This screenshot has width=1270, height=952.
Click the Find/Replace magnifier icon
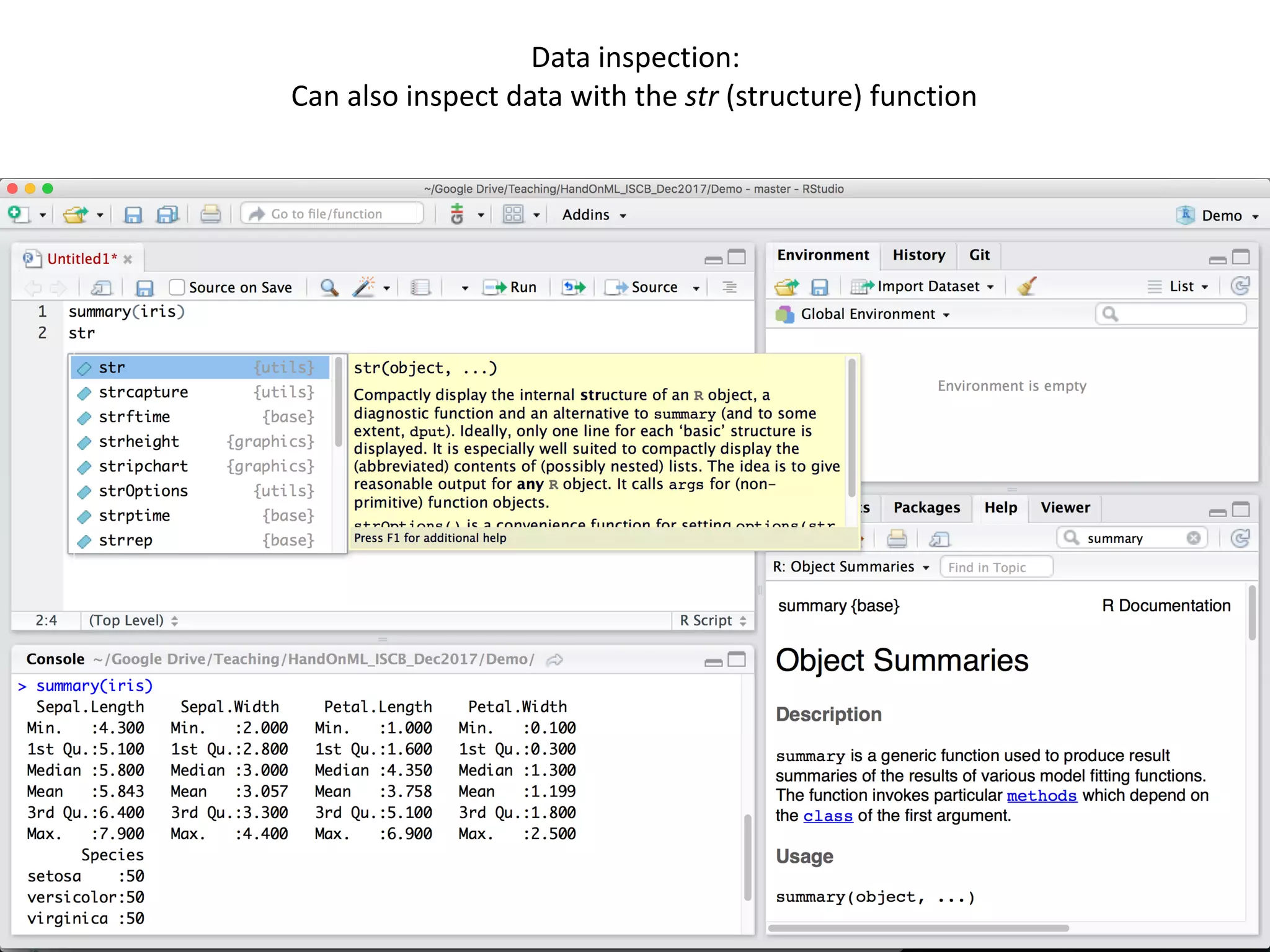tap(329, 287)
